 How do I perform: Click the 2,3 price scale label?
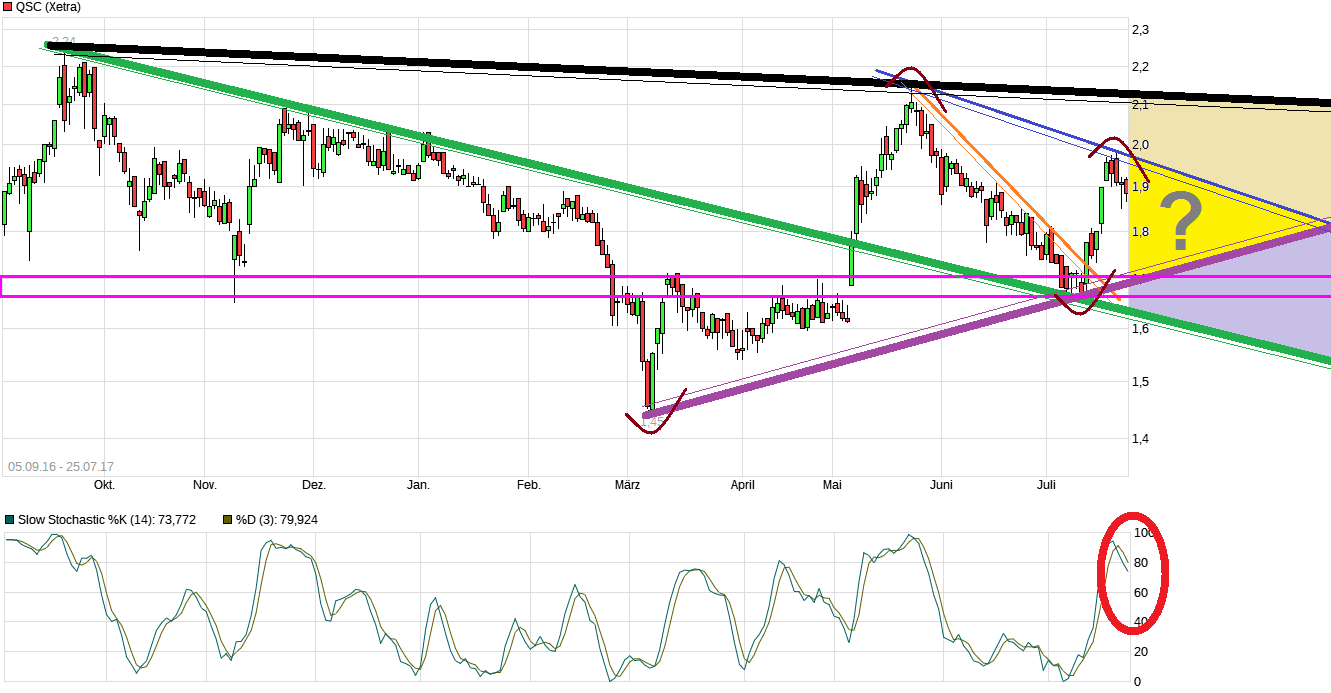[x=1142, y=28]
